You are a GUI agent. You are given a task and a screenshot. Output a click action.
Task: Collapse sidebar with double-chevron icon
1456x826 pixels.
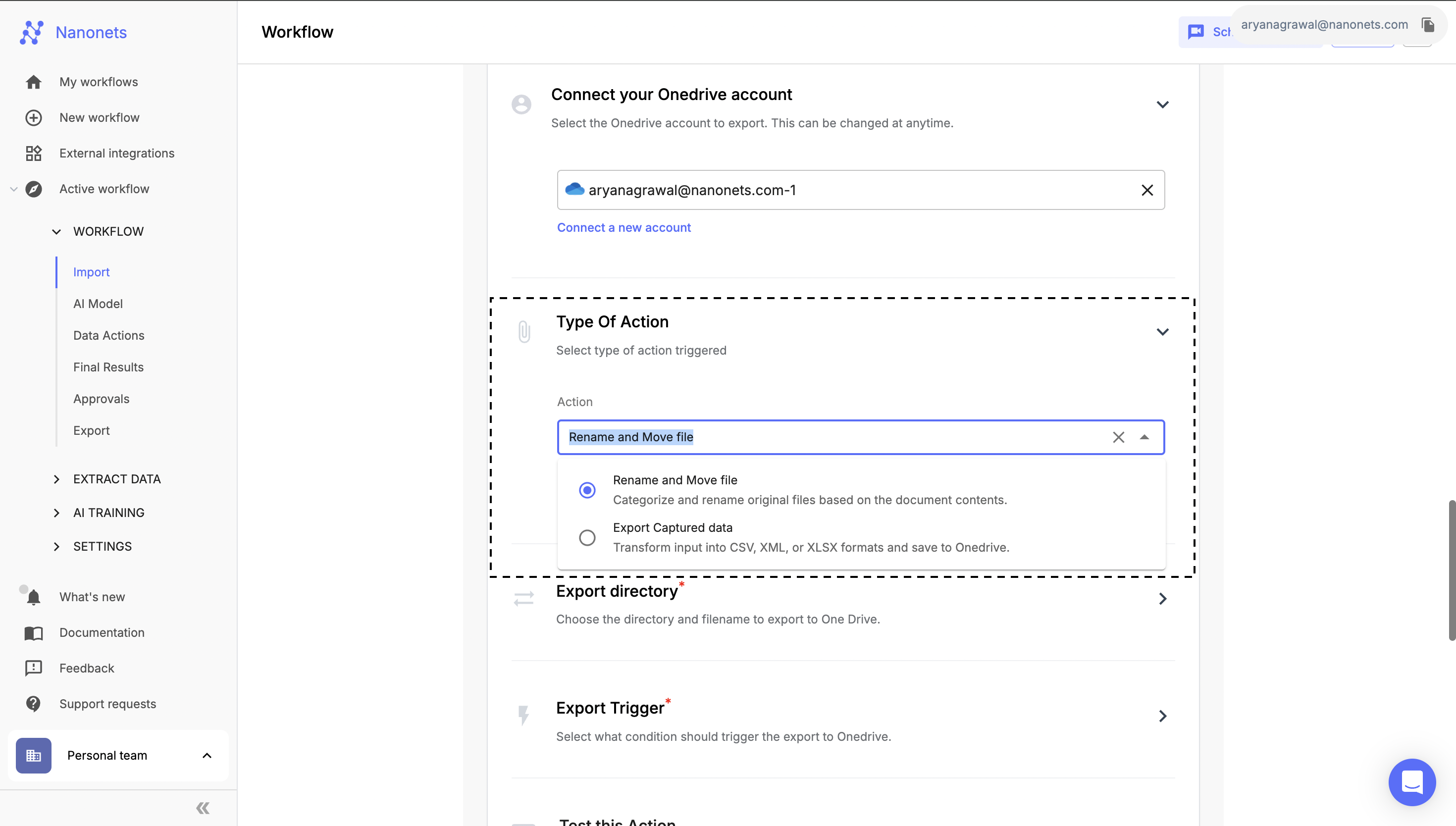point(203,808)
